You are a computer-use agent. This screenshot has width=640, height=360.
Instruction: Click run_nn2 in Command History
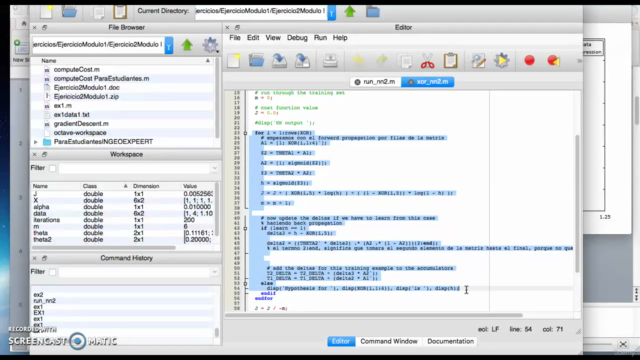[44, 301]
